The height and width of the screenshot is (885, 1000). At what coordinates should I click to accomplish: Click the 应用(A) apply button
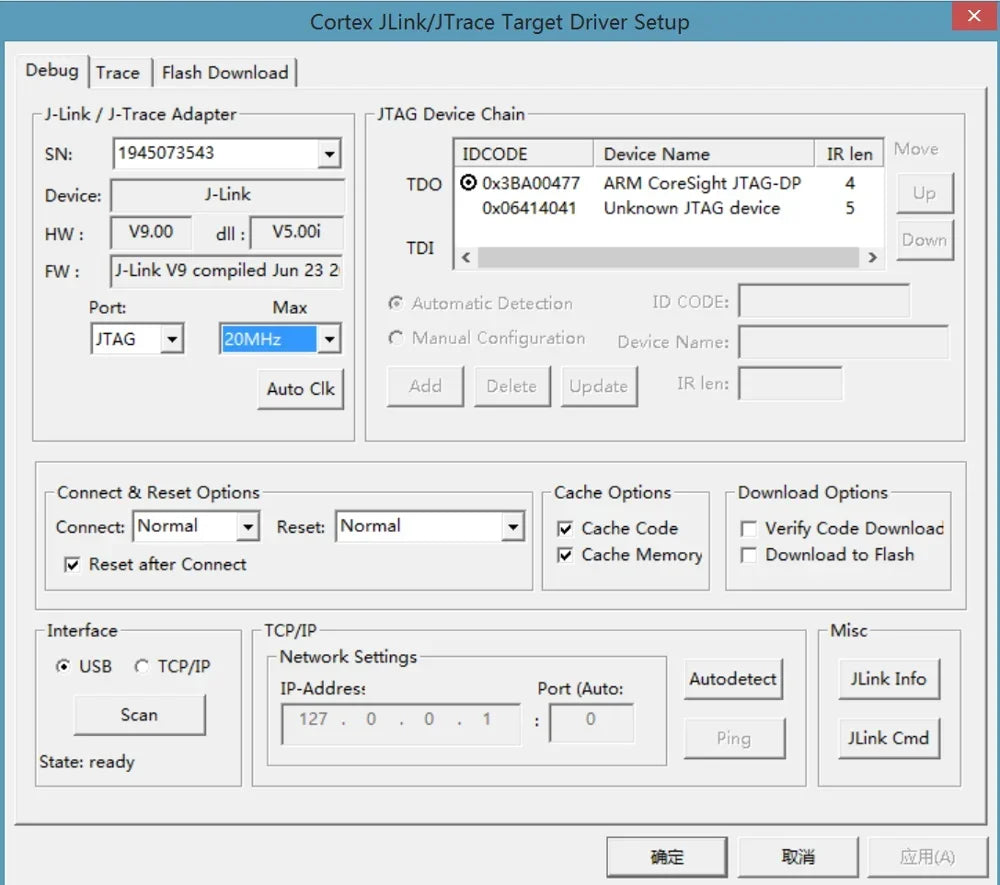927,857
